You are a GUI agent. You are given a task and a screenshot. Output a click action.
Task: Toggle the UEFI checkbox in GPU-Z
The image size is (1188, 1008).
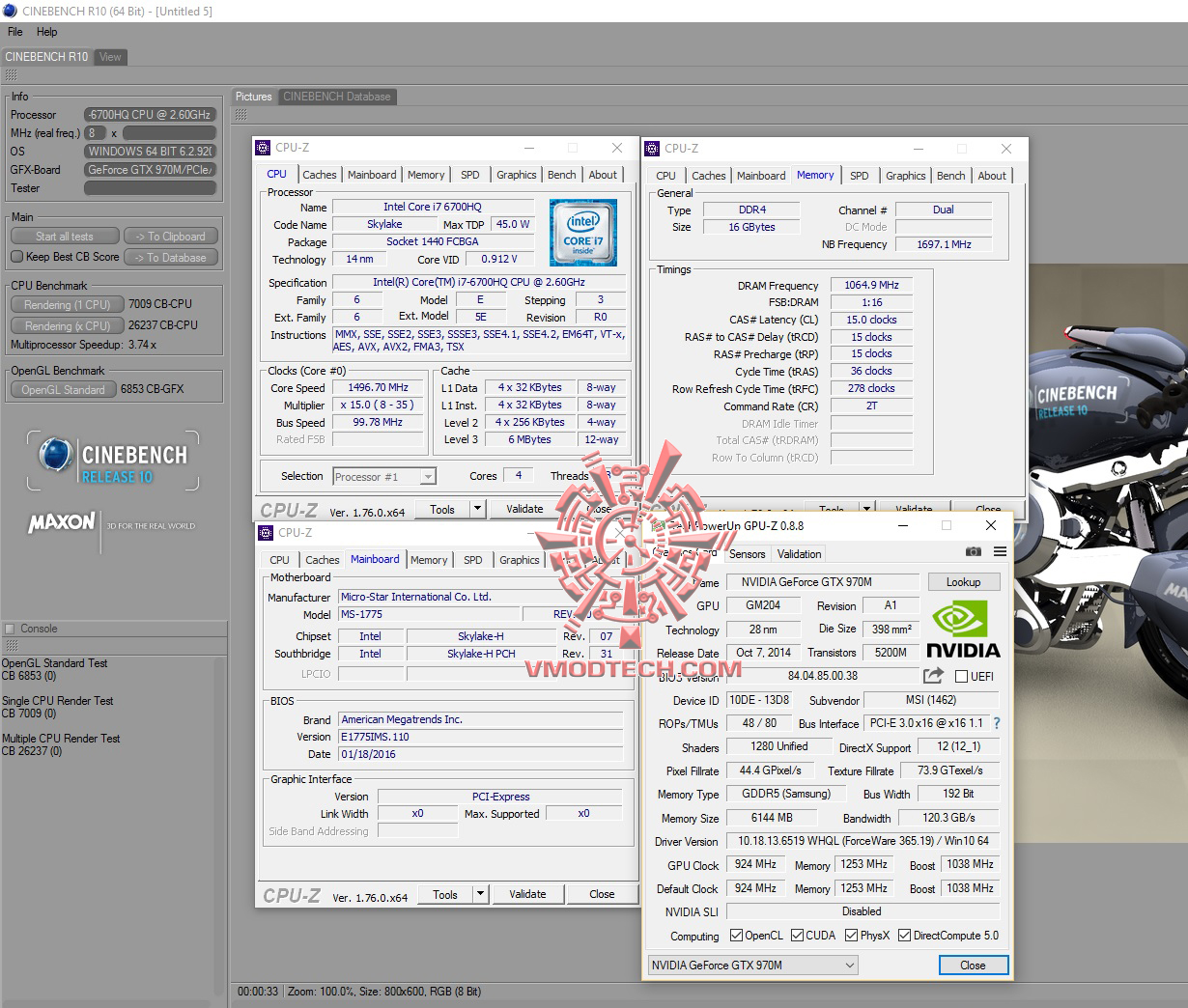[961, 676]
